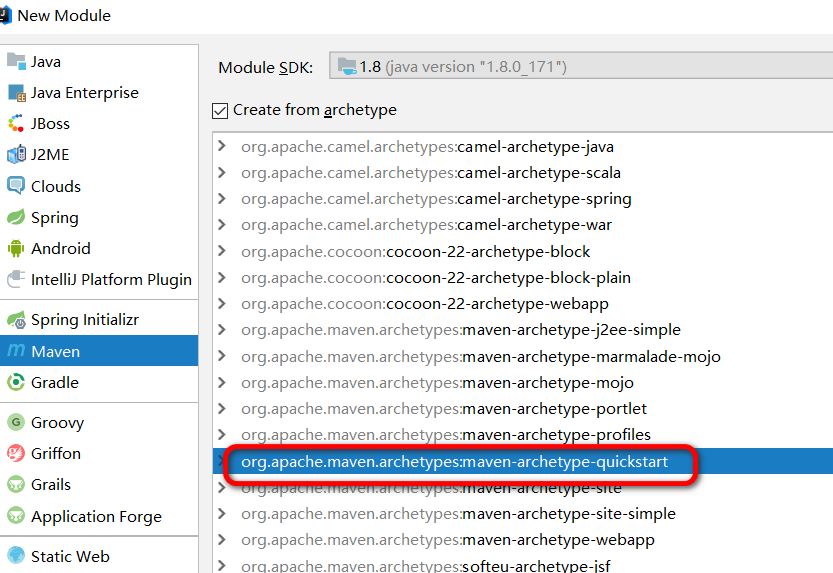833x573 pixels.
Task: Click the JBoss colorful icon
Action: click(x=16, y=123)
